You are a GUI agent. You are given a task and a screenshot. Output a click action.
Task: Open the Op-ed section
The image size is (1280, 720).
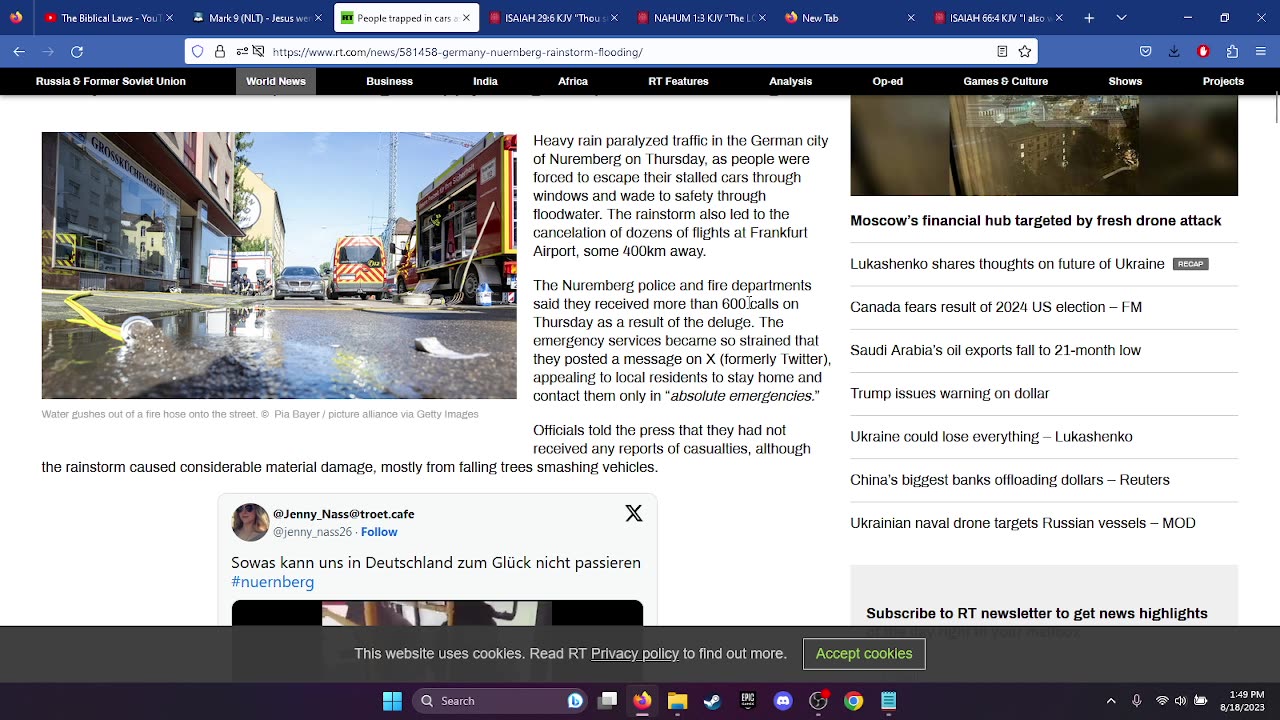pos(887,81)
